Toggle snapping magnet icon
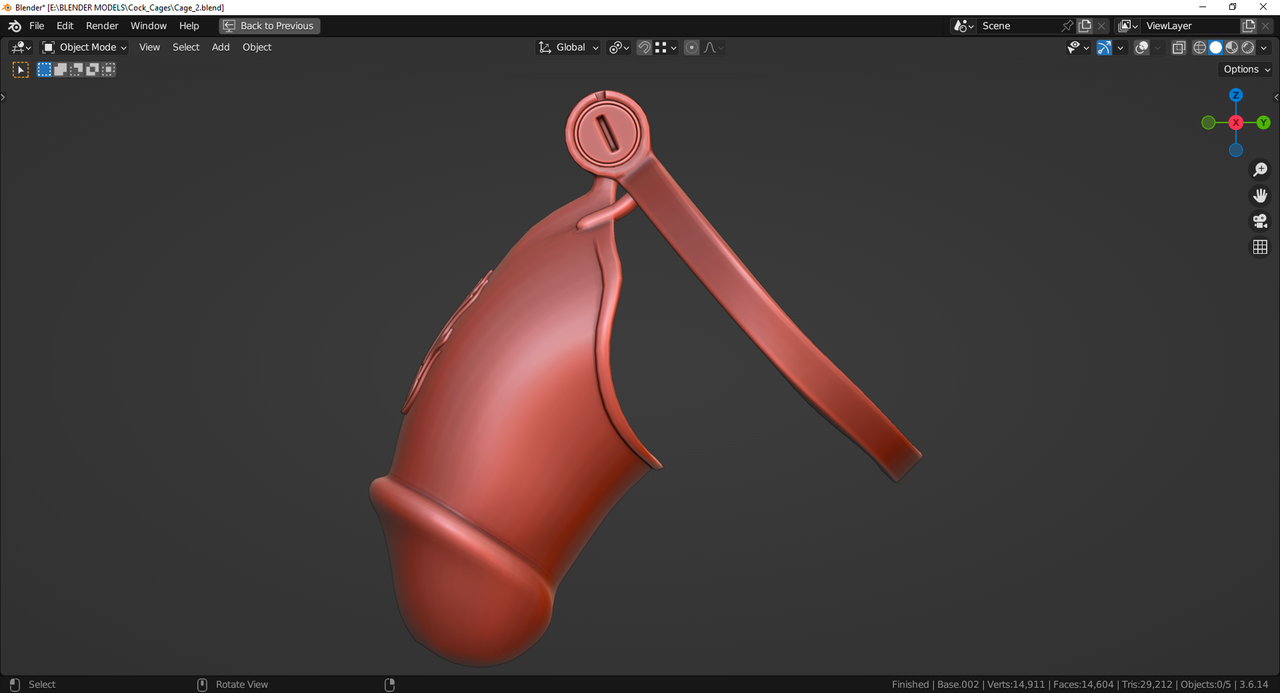 644,47
